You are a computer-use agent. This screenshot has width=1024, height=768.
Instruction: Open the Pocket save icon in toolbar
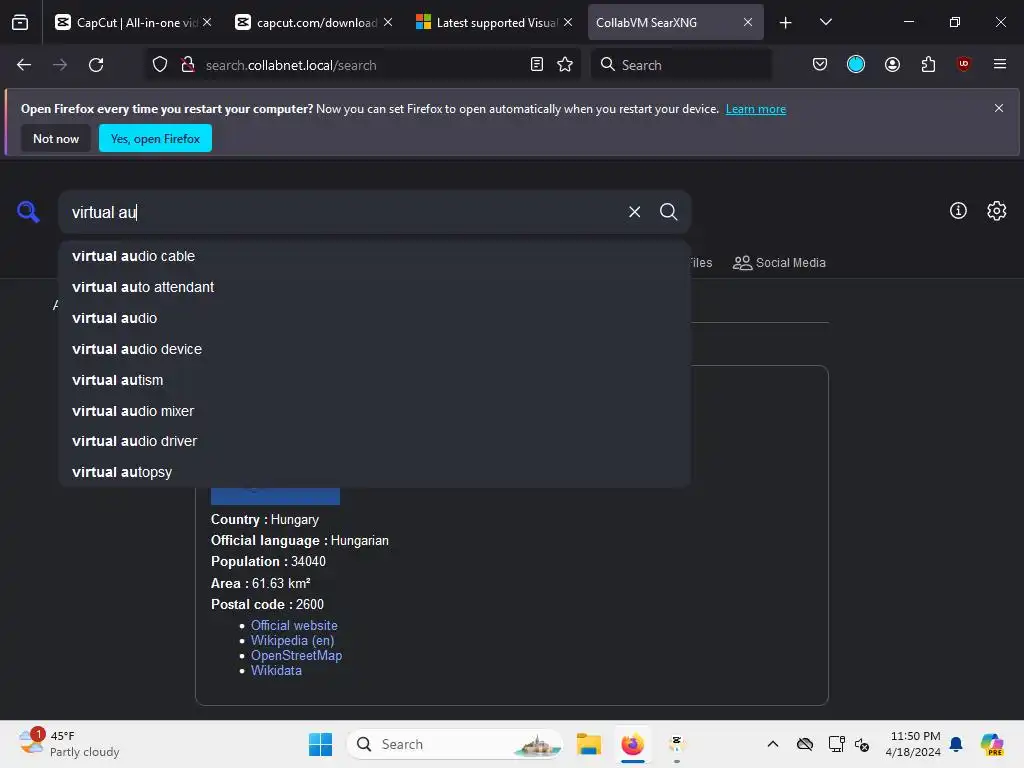(x=820, y=64)
